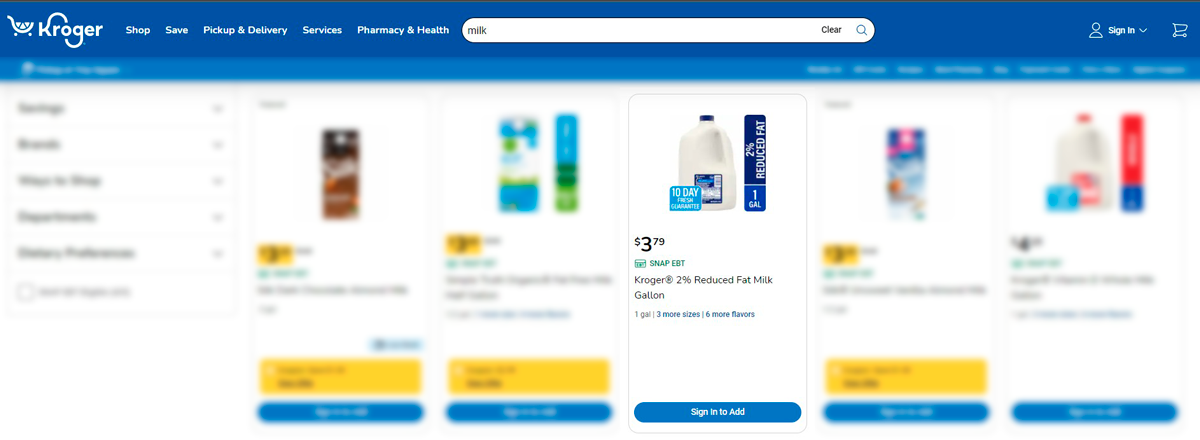Click the Kroger logo
Screen dimensions: 1200x440
pos(55,30)
